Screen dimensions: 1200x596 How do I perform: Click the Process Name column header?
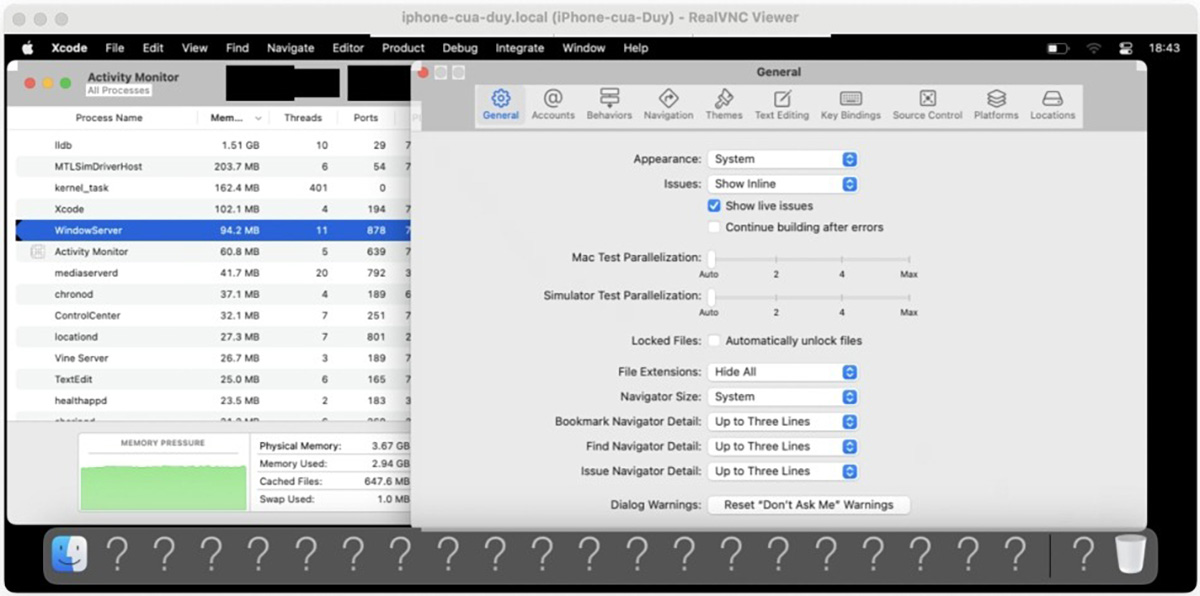[x=109, y=118]
